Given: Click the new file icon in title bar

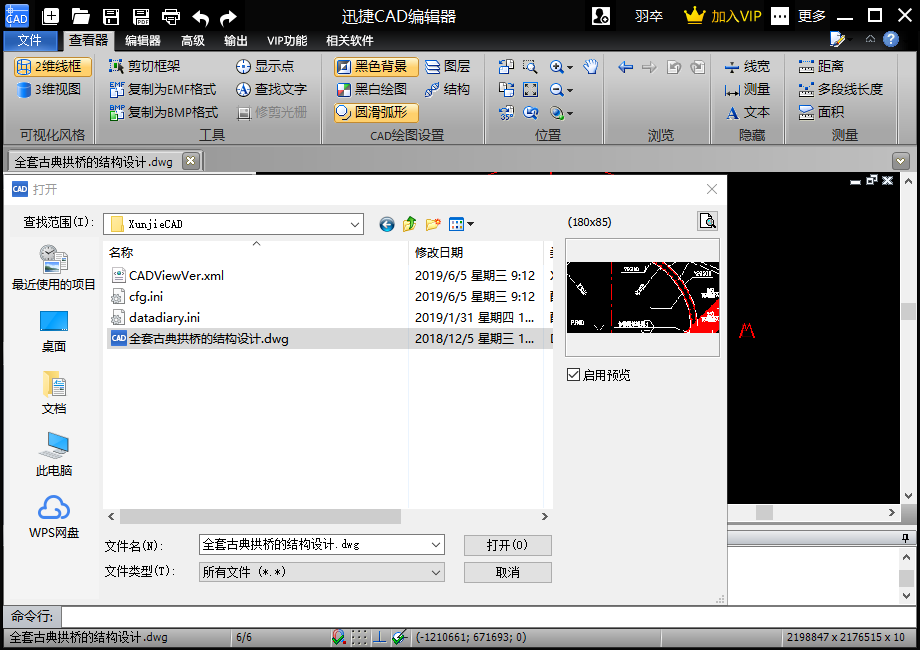Looking at the screenshot, I should (x=50, y=16).
